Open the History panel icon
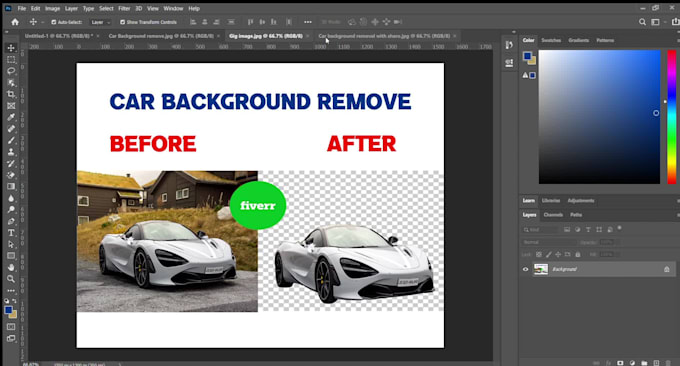This screenshot has height=366, width=680. 509,45
